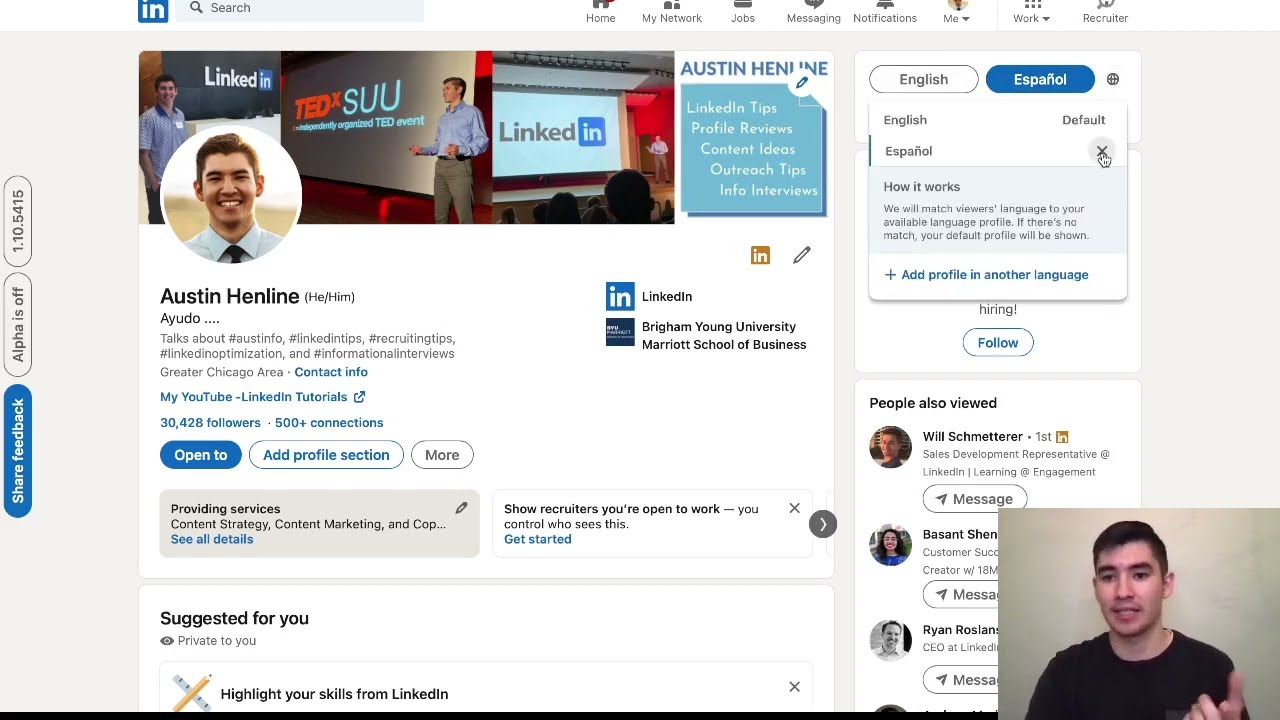1280x720 pixels.
Task: Click Austin Henline name heading
Action: click(230, 296)
